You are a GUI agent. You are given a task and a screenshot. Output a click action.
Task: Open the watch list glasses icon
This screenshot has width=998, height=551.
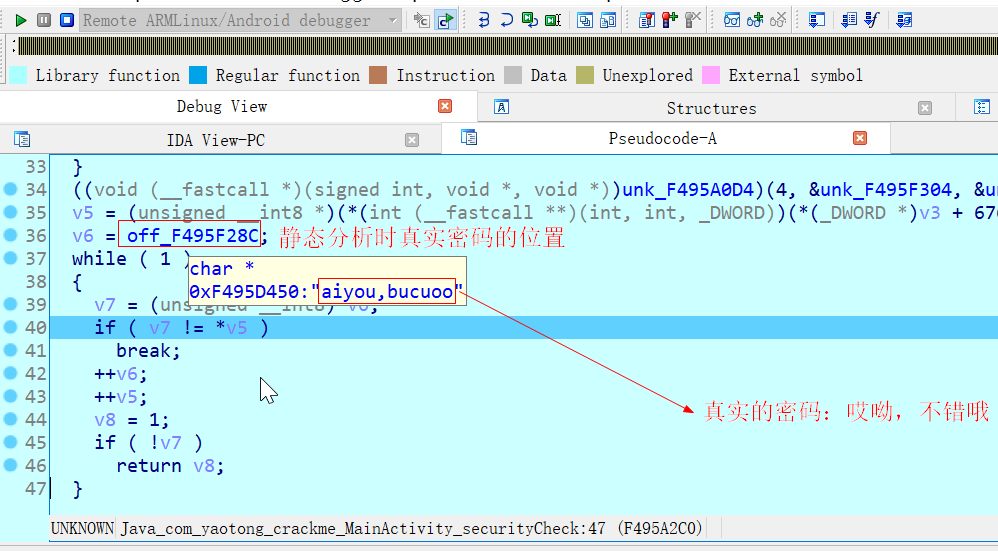[732, 20]
